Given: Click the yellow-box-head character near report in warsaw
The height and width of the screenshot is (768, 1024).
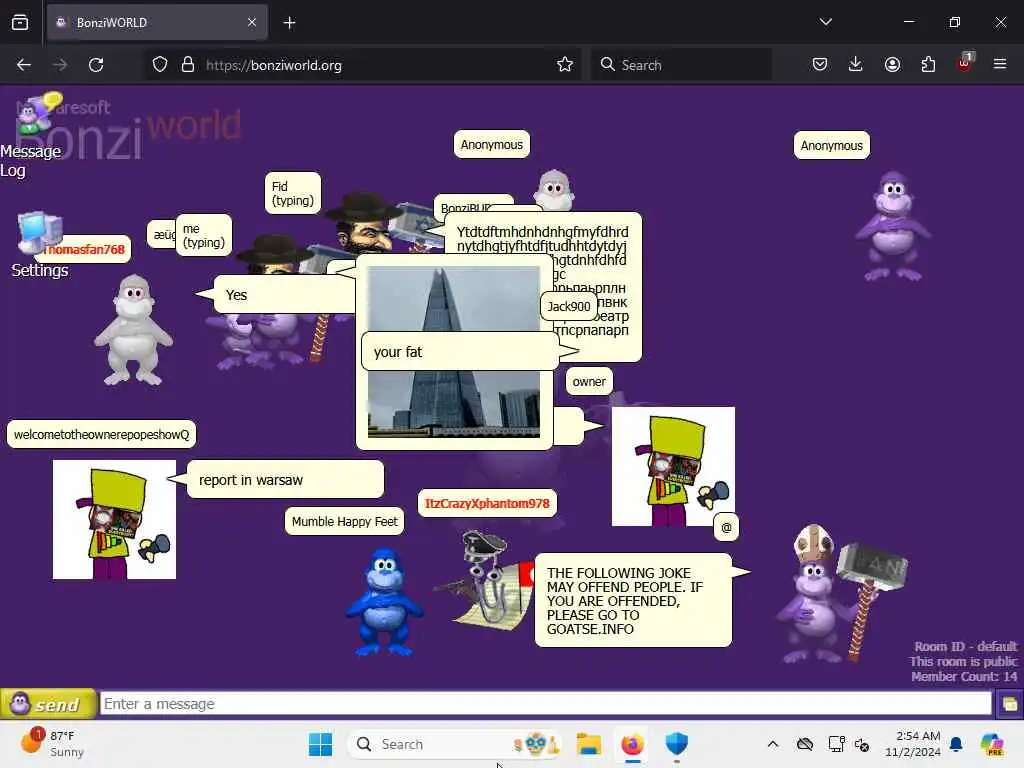Looking at the screenshot, I should coord(114,519).
